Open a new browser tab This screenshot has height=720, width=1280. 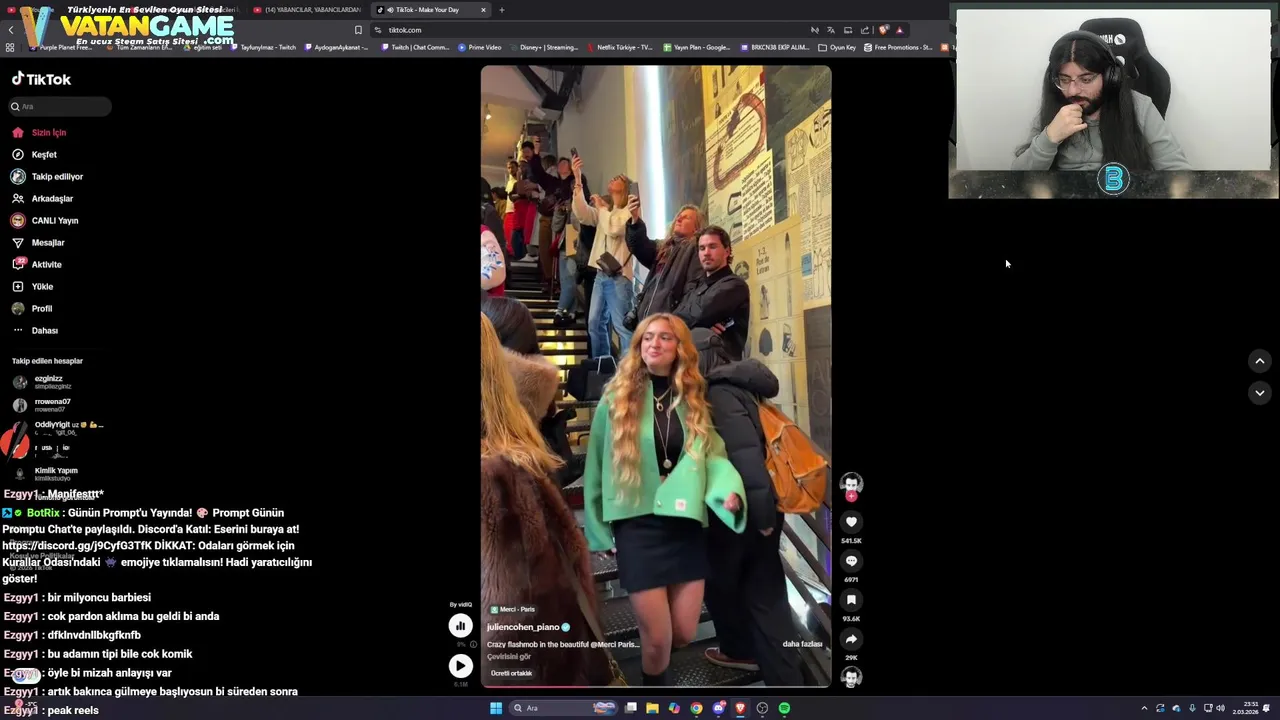[x=502, y=10]
